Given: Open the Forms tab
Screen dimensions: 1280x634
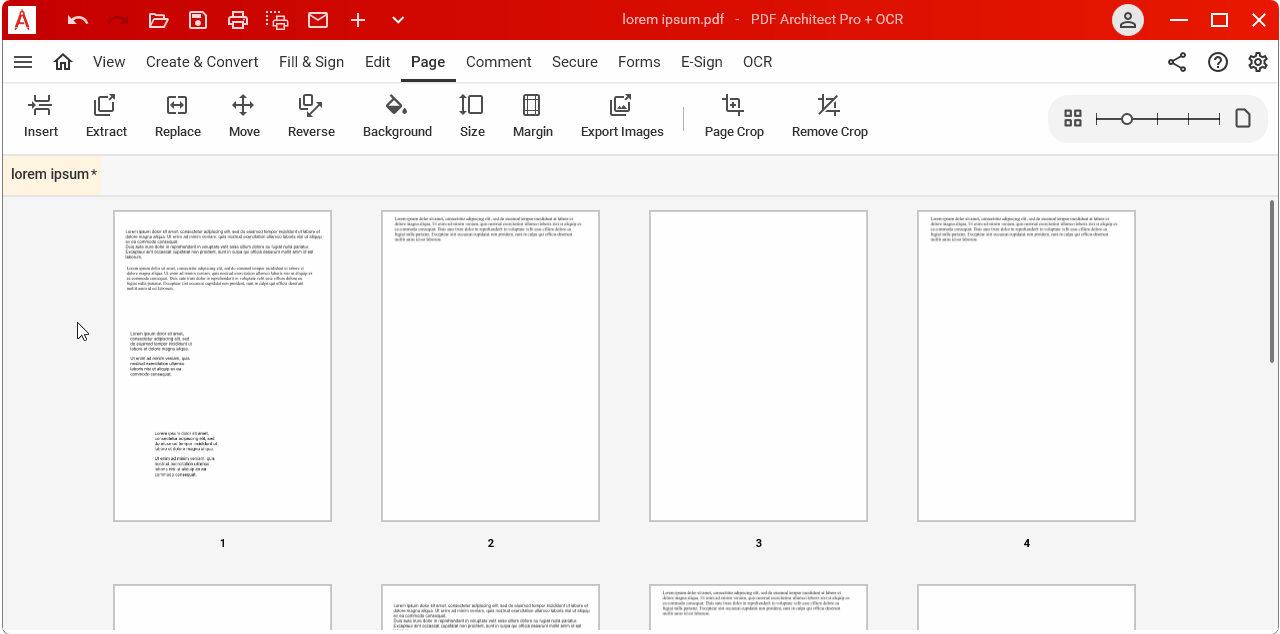Looking at the screenshot, I should point(639,62).
